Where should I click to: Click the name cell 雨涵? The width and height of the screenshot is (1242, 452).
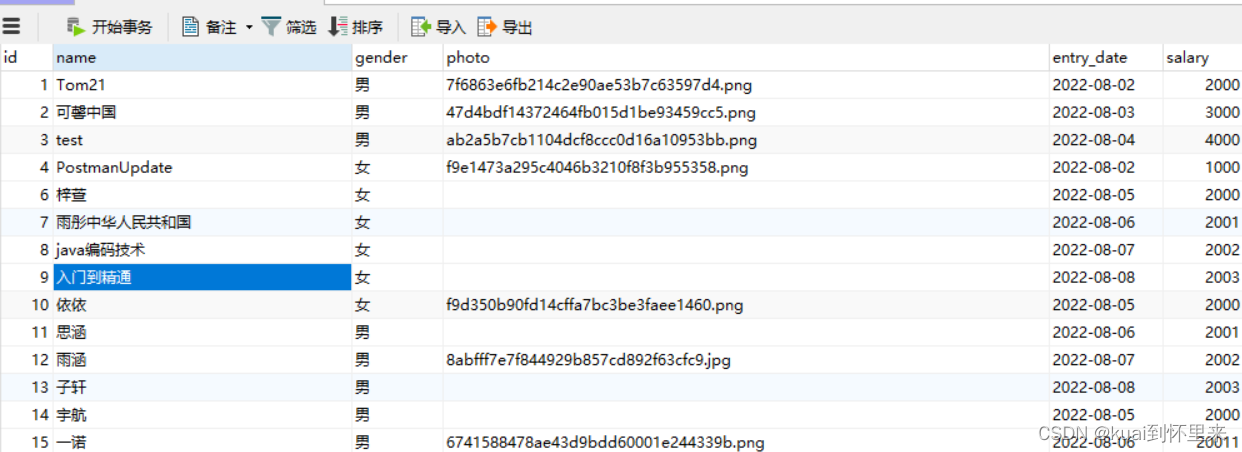click(x=203, y=360)
